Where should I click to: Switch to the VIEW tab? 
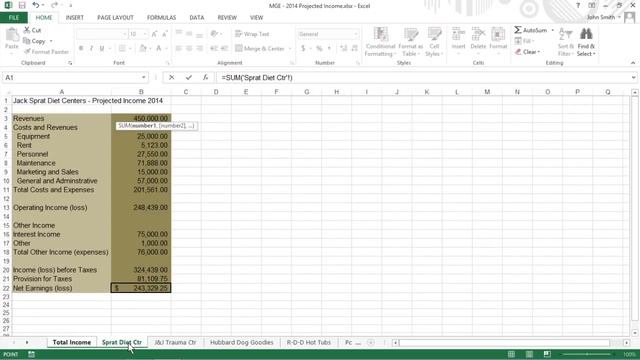point(256,18)
